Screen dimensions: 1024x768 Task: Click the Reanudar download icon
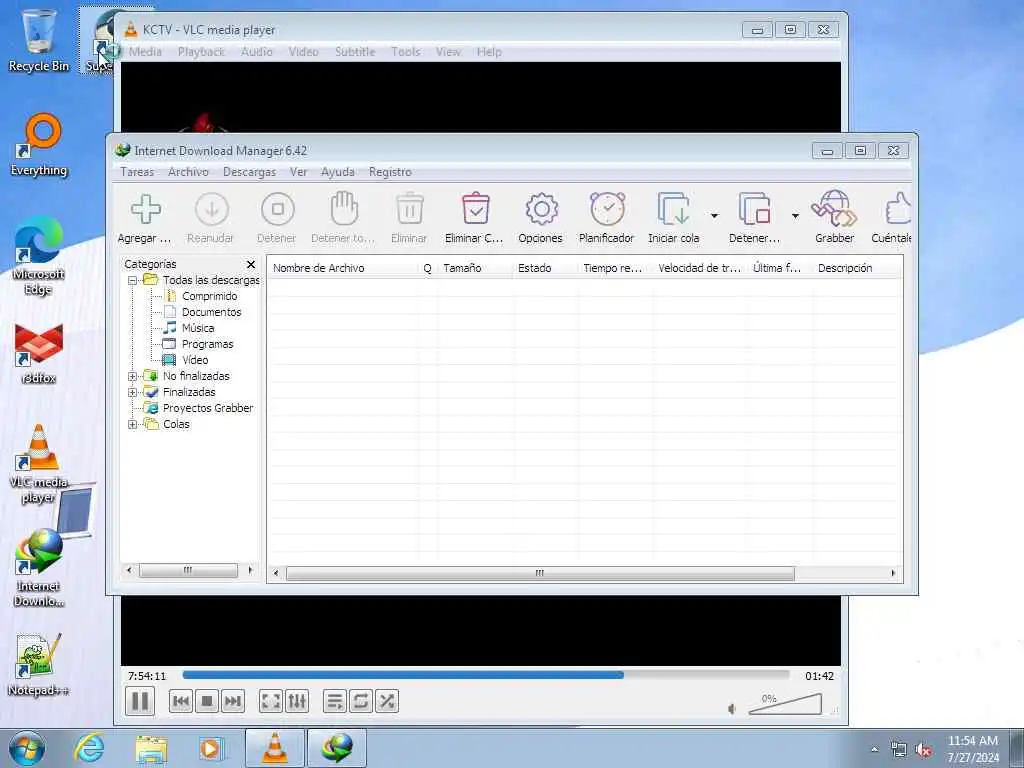point(212,209)
